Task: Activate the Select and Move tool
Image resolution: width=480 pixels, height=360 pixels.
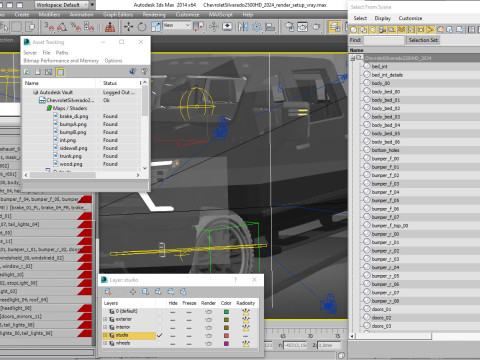Action: click(x=128, y=27)
